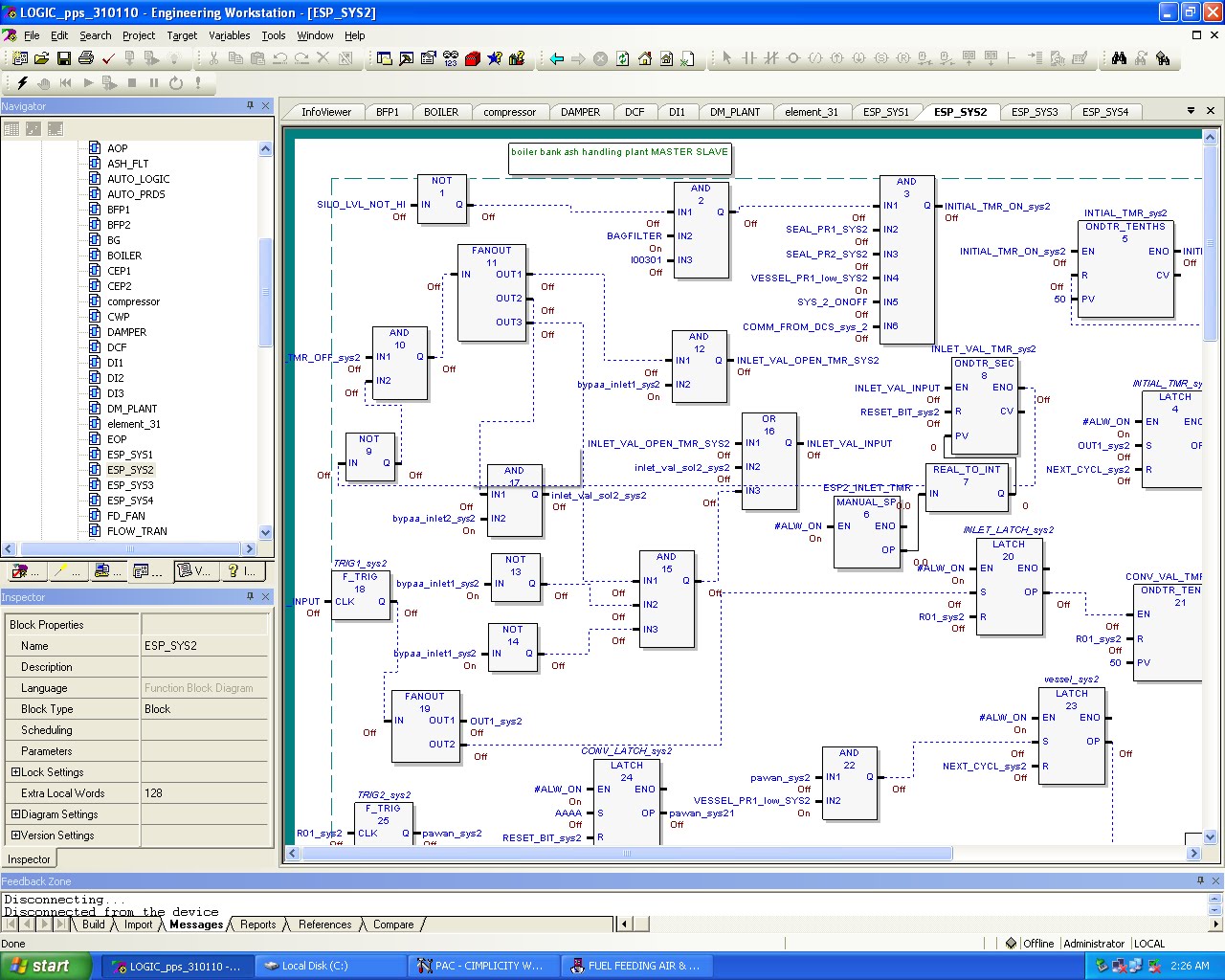The image size is (1225, 980).
Task: Switch to the ESP_SYS3 tab
Action: point(1035,111)
